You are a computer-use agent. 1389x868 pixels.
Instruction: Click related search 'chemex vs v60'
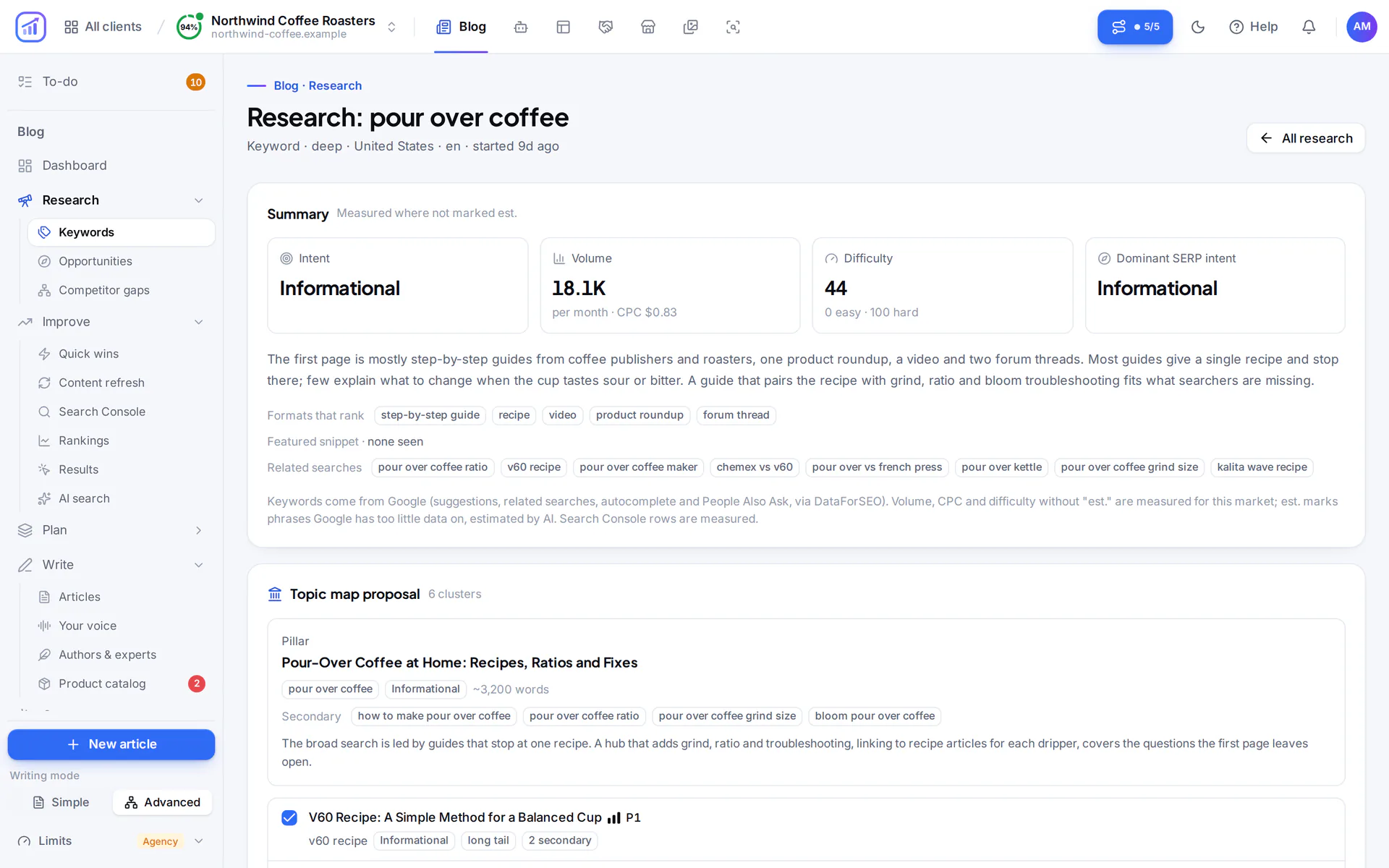pos(755,467)
